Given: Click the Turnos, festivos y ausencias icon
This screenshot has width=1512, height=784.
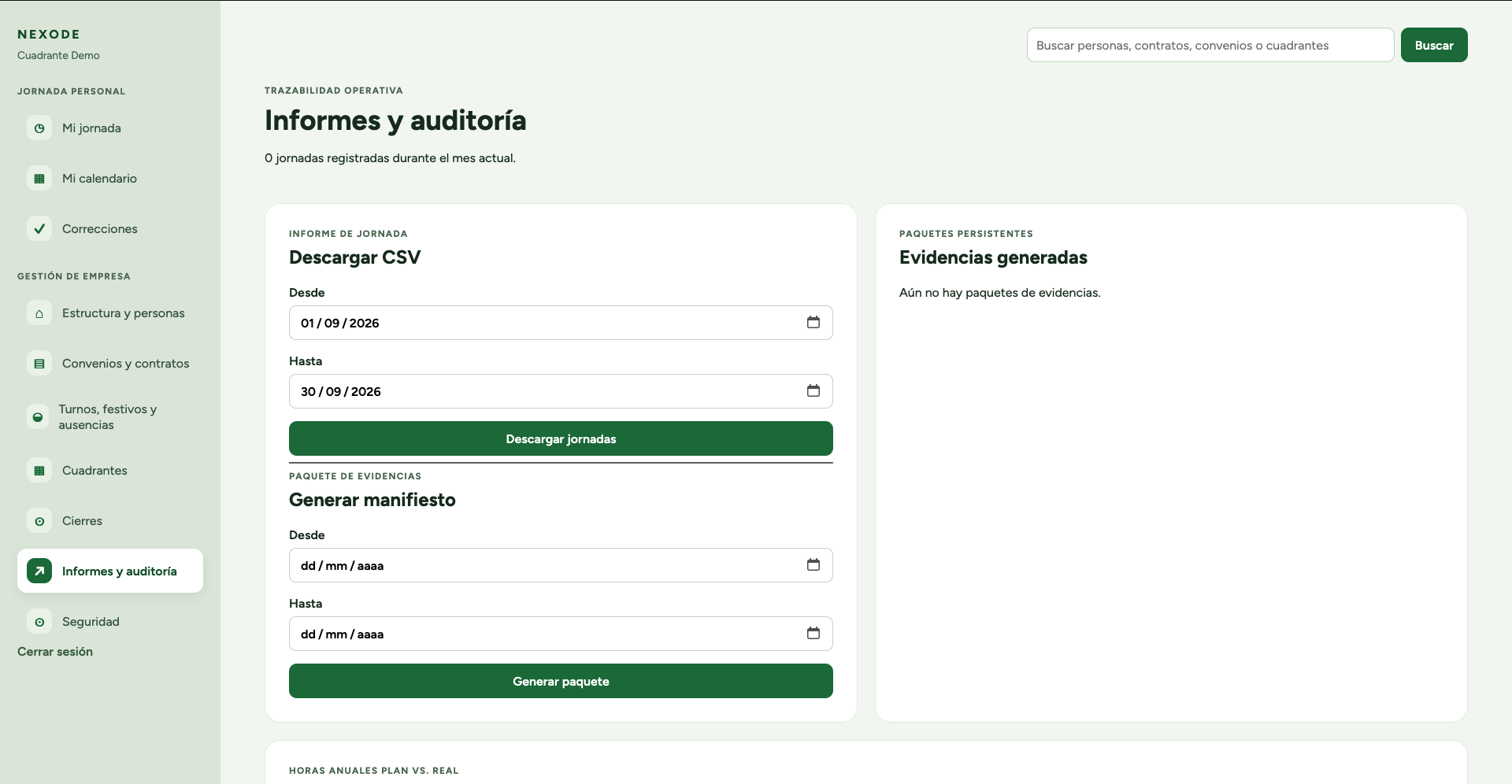Looking at the screenshot, I should pyautogui.click(x=38, y=416).
